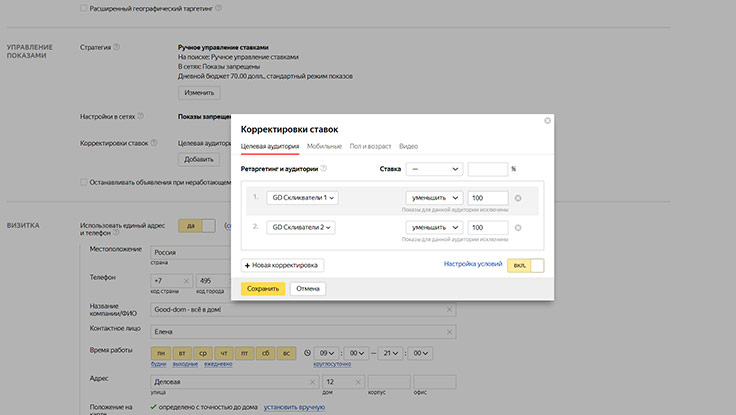Toggle the вкл. switch in dialog

pos(526,265)
